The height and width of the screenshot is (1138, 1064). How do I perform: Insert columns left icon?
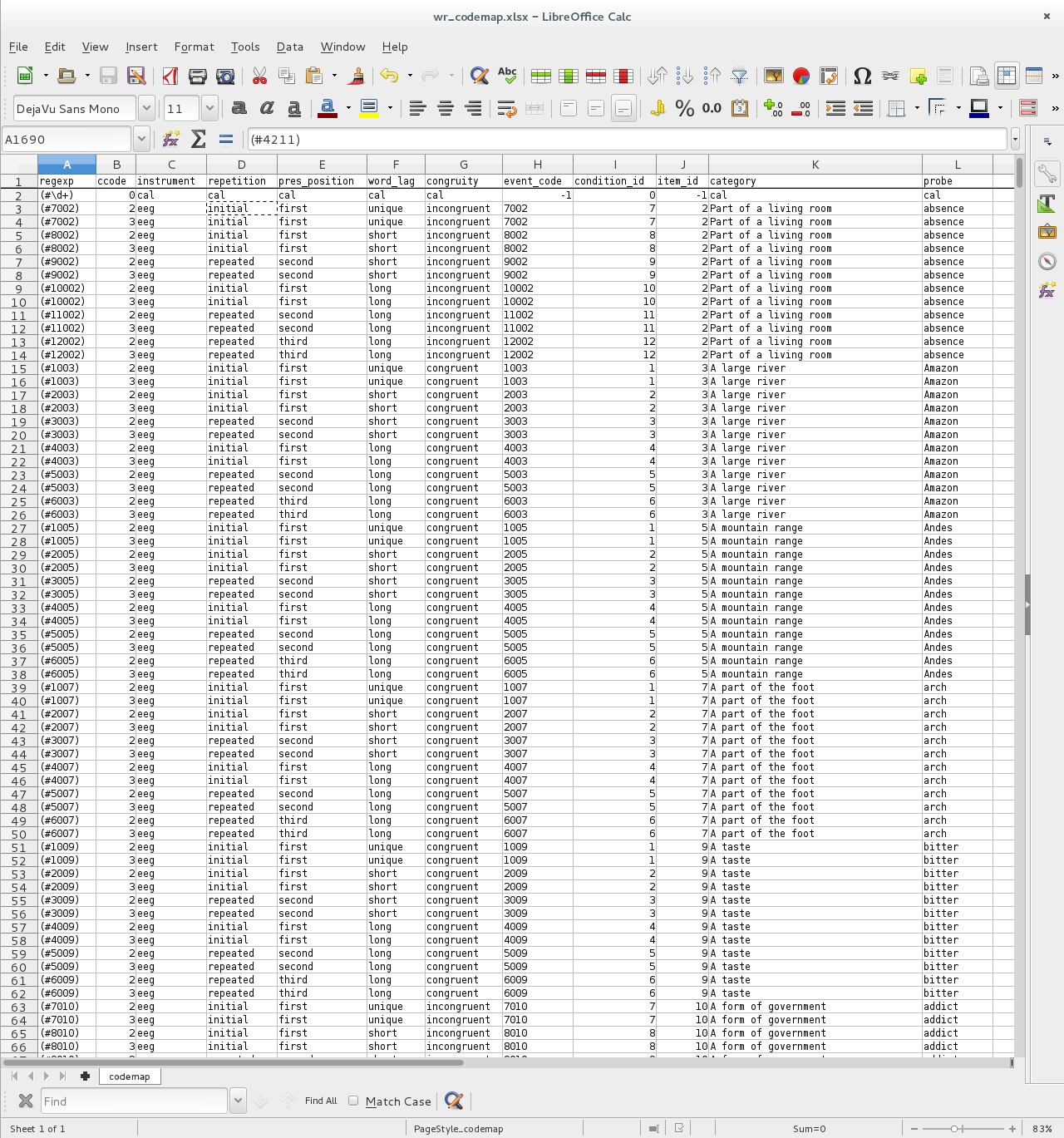(569, 76)
